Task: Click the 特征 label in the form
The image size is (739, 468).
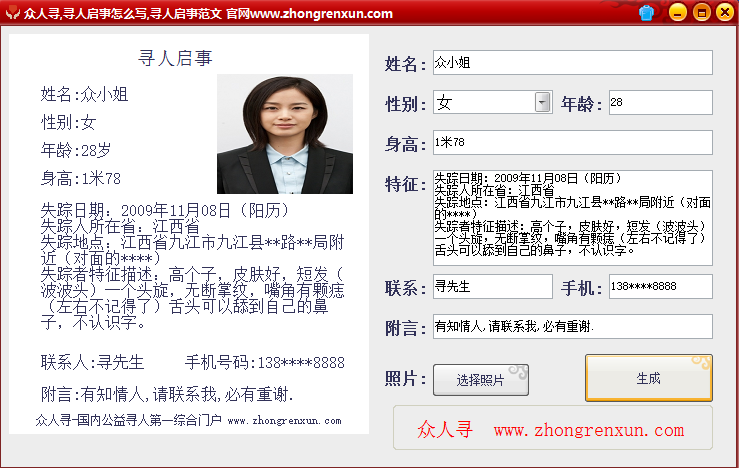Action: (x=405, y=184)
